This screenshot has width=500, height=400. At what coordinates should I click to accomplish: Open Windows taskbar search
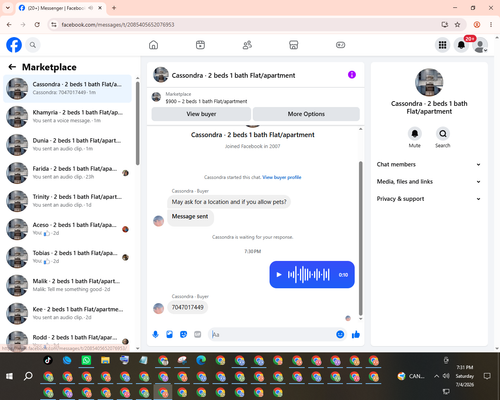click(x=28, y=376)
